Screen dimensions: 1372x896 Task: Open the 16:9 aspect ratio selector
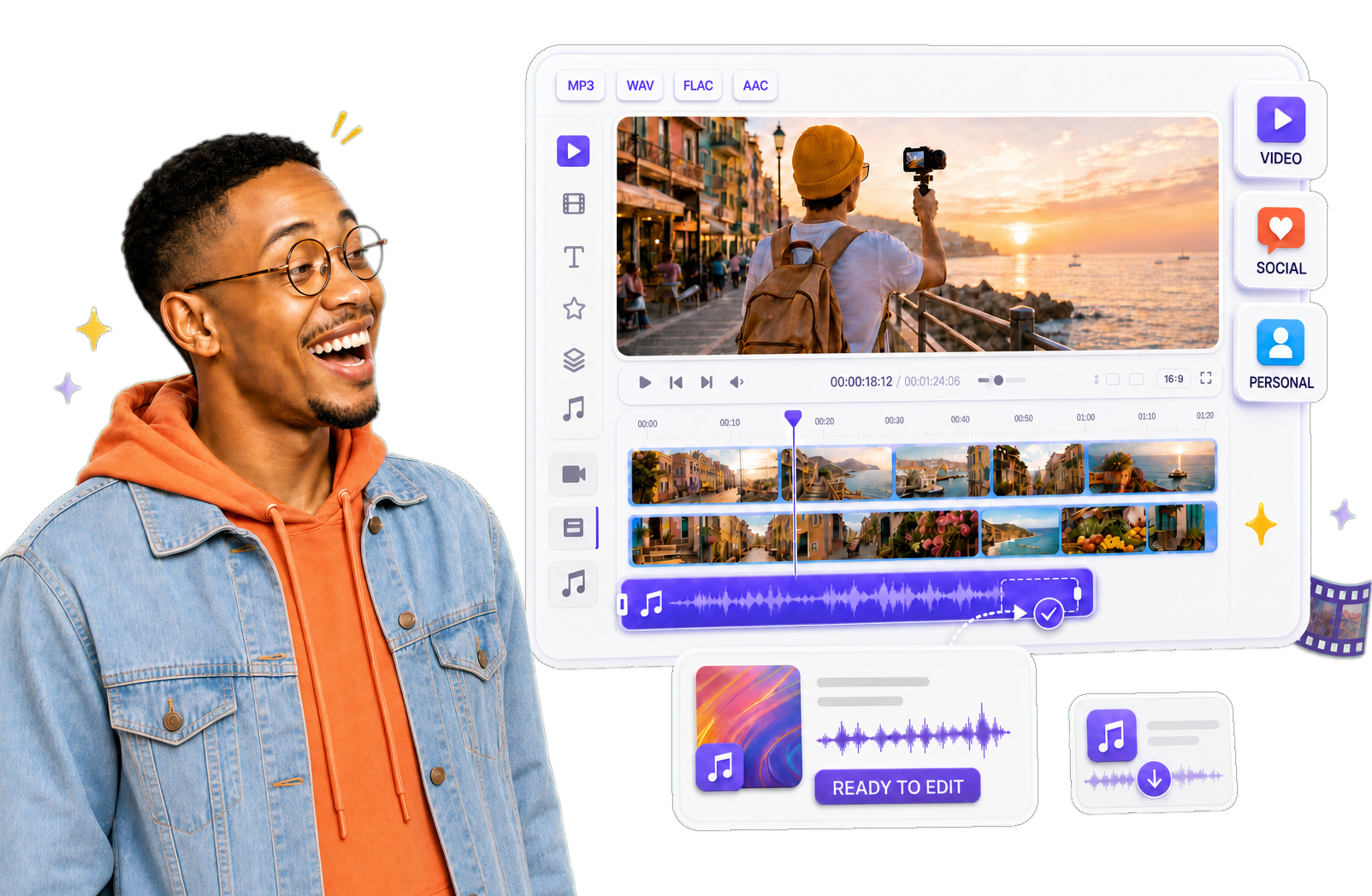(x=1174, y=379)
